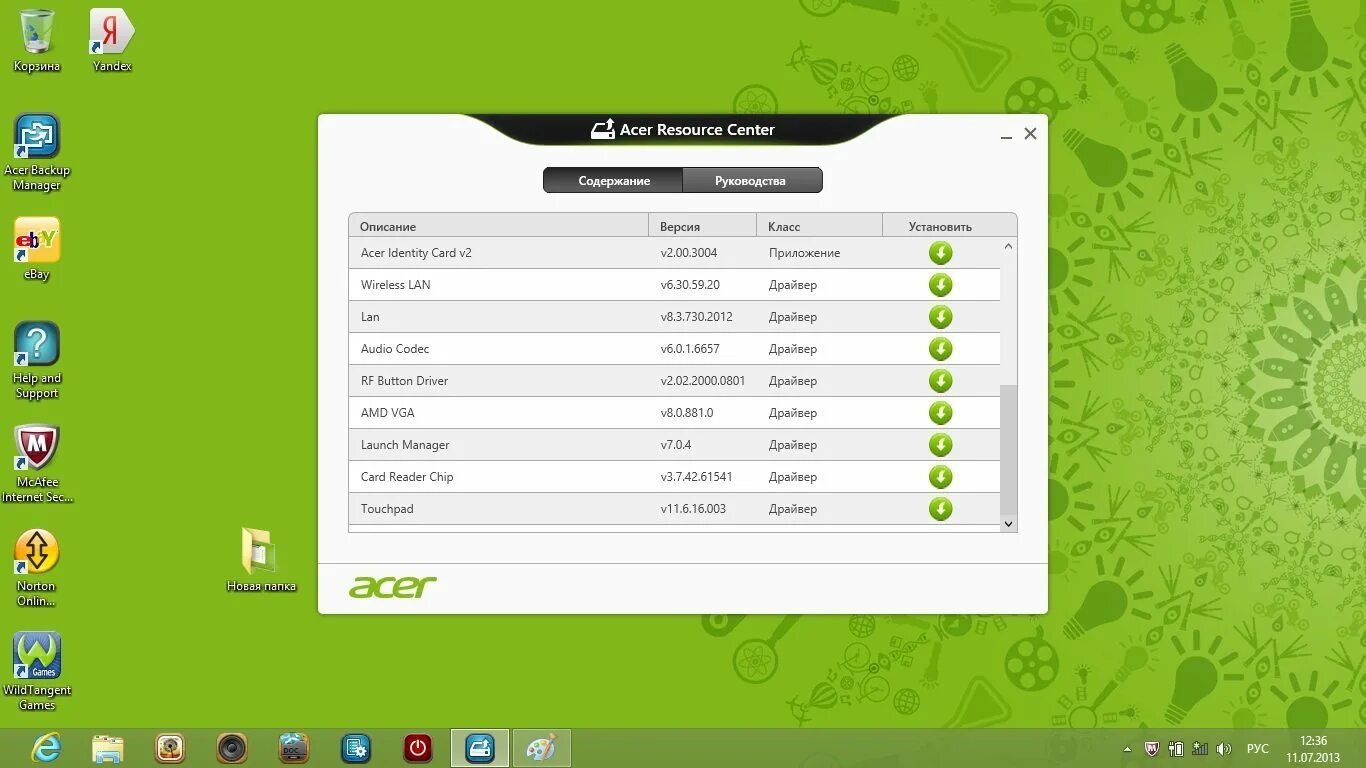
Task: Open the DOC viewer icon in taskbar
Action: 294,748
